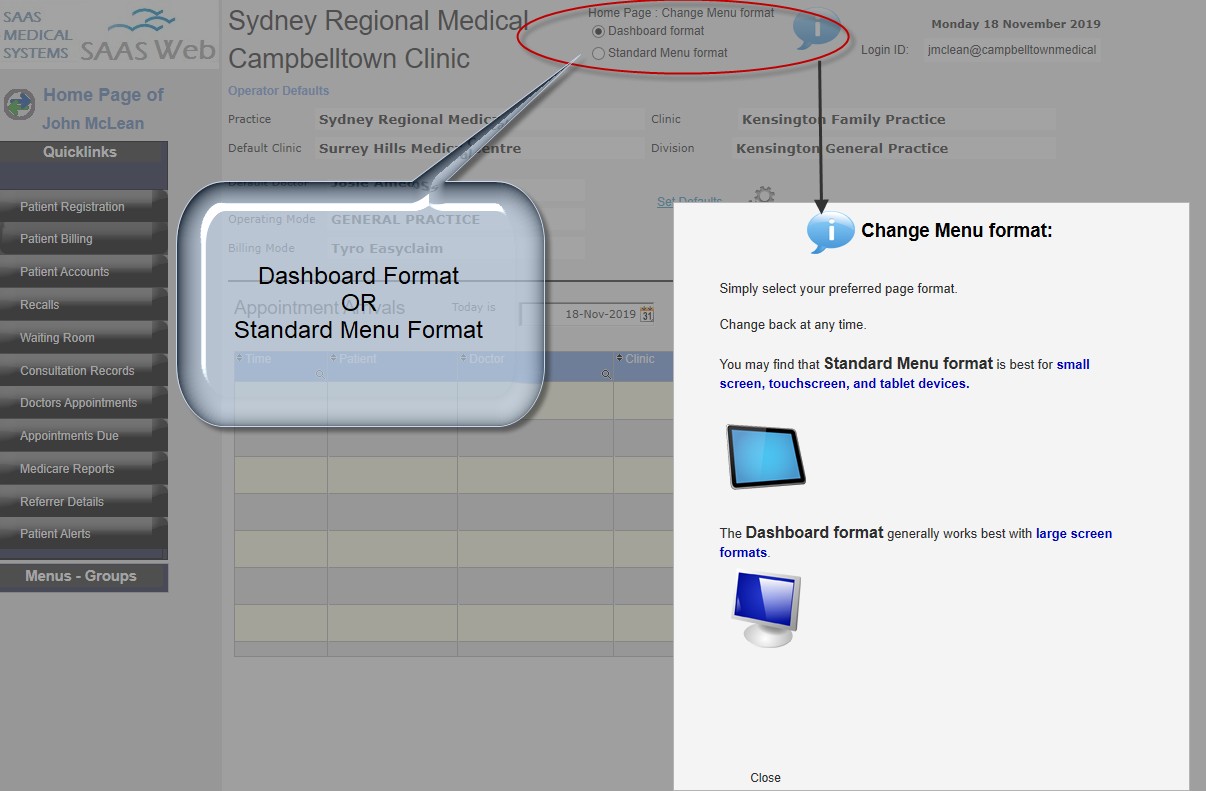Open the Waiting Room quicklink
This screenshot has height=791, width=1206.
tap(84, 338)
